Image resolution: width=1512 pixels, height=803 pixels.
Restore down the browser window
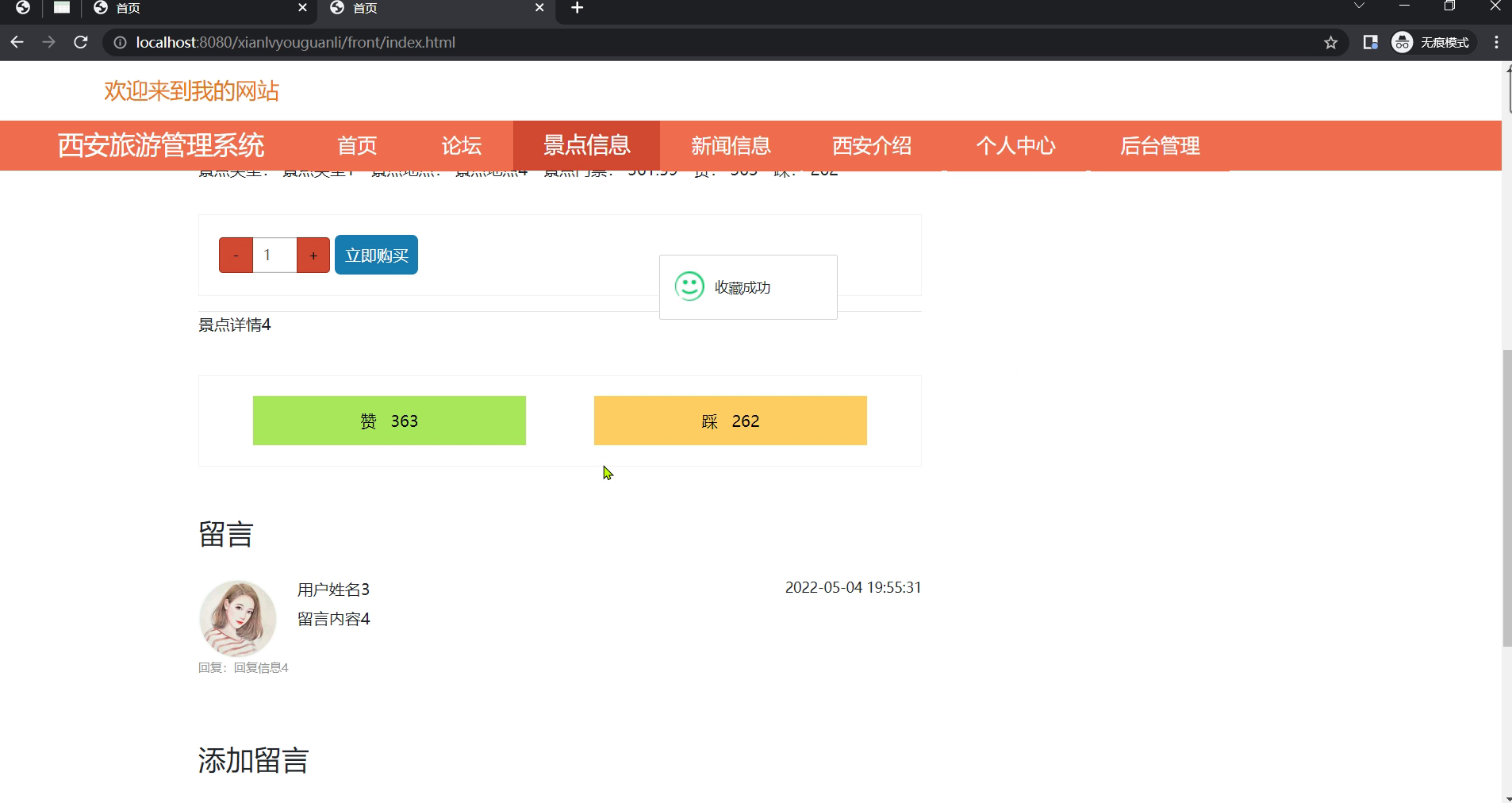click(x=1449, y=6)
